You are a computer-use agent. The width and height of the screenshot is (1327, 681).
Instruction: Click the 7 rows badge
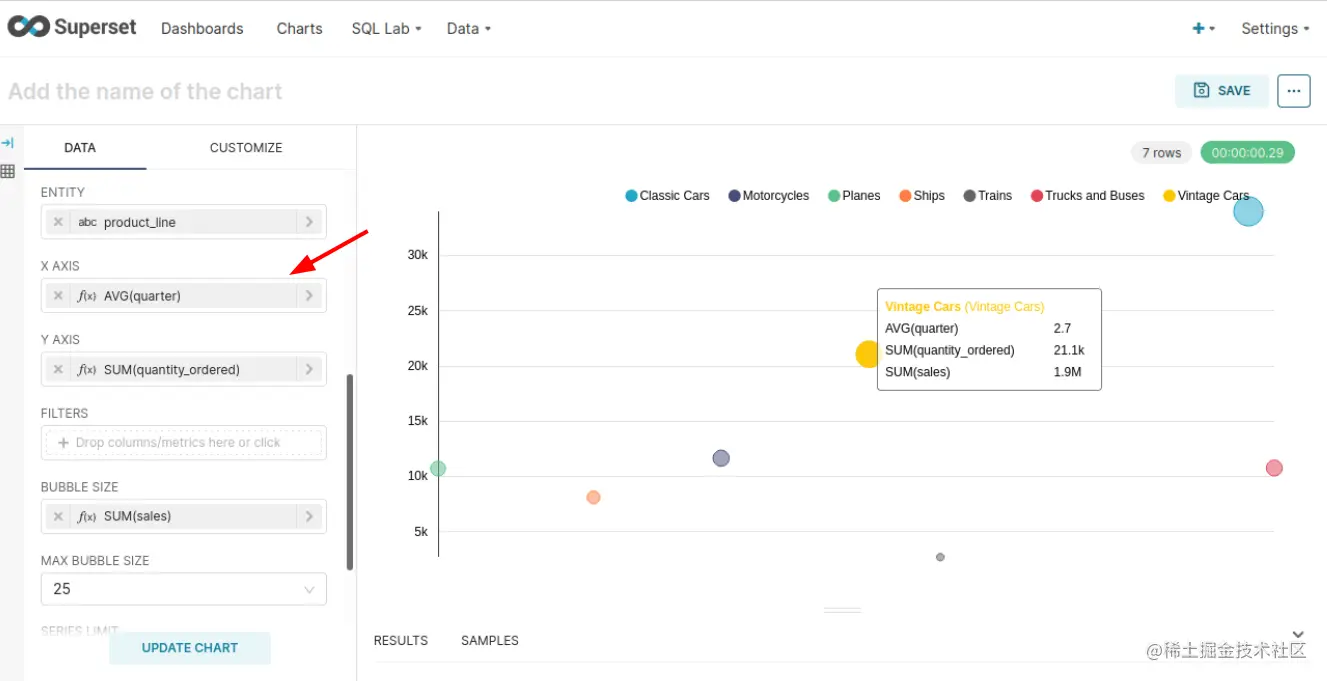point(1161,153)
